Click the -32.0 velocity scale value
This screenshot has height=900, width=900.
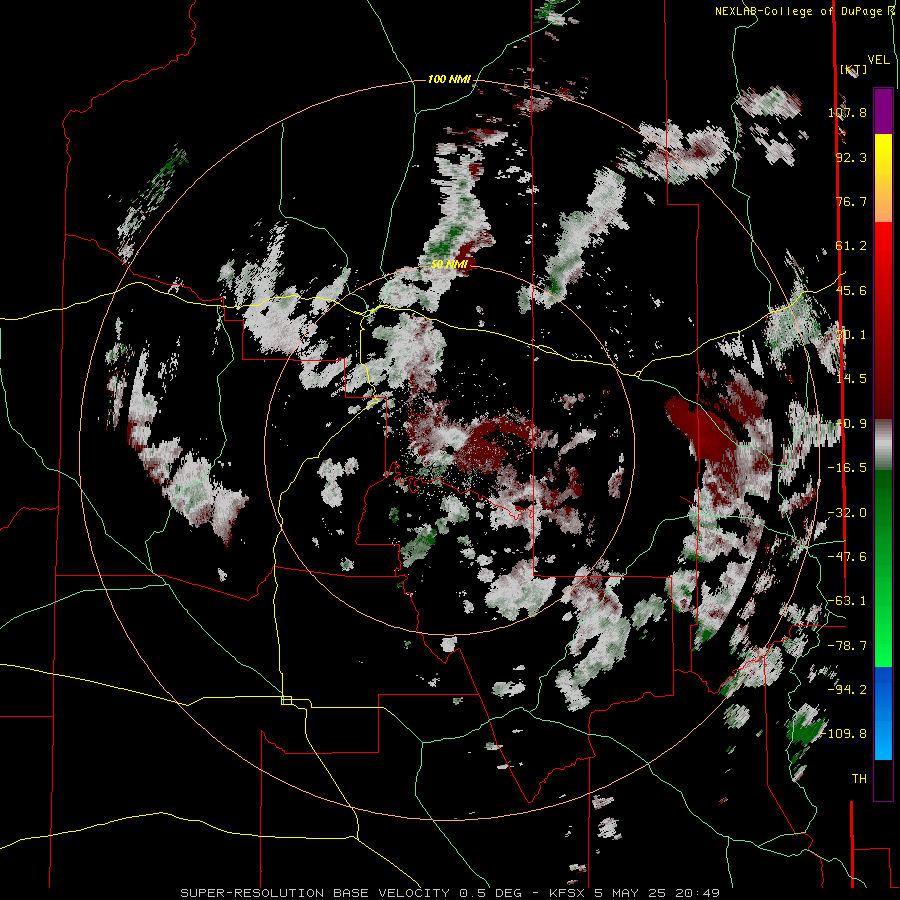tap(847, 513)
